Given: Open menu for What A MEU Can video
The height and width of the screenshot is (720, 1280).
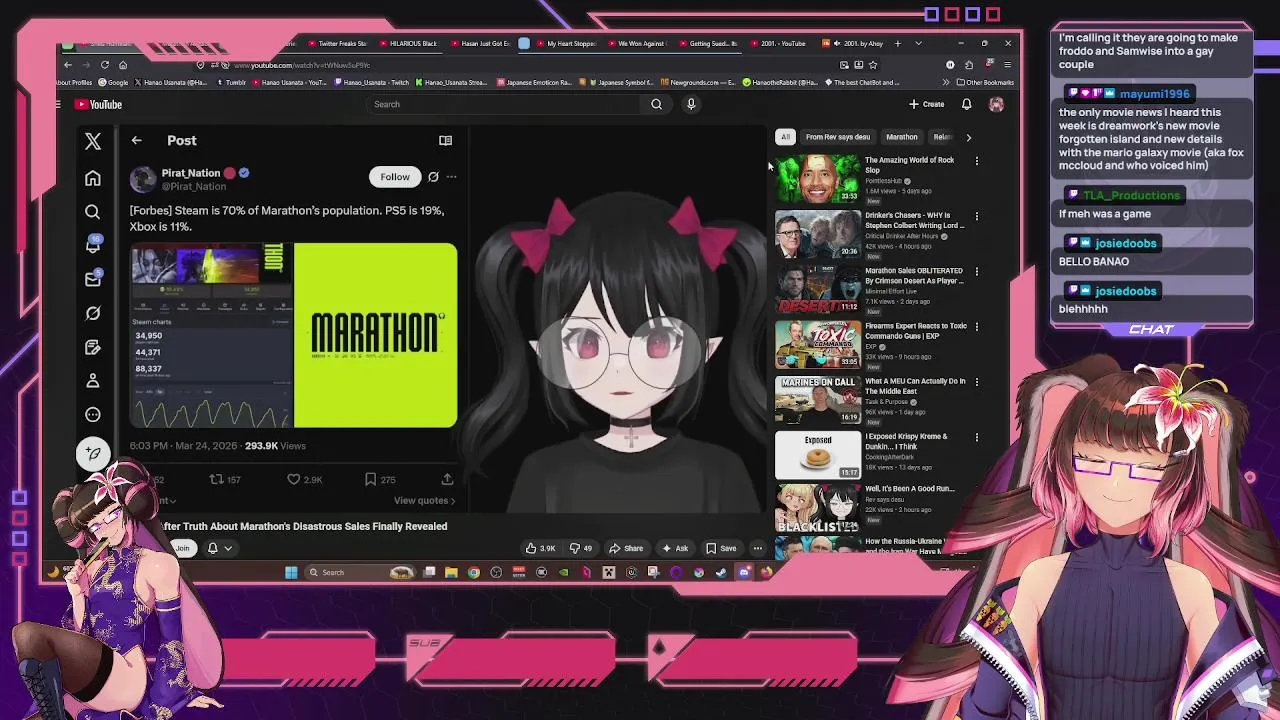Looking at the screenshot, I should [x=977, y=382].
